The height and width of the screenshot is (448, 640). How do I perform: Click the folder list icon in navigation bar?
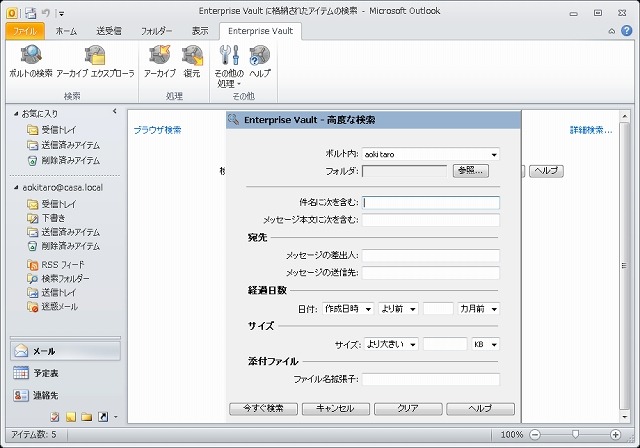pyautogui.click(x=87, y=417)
